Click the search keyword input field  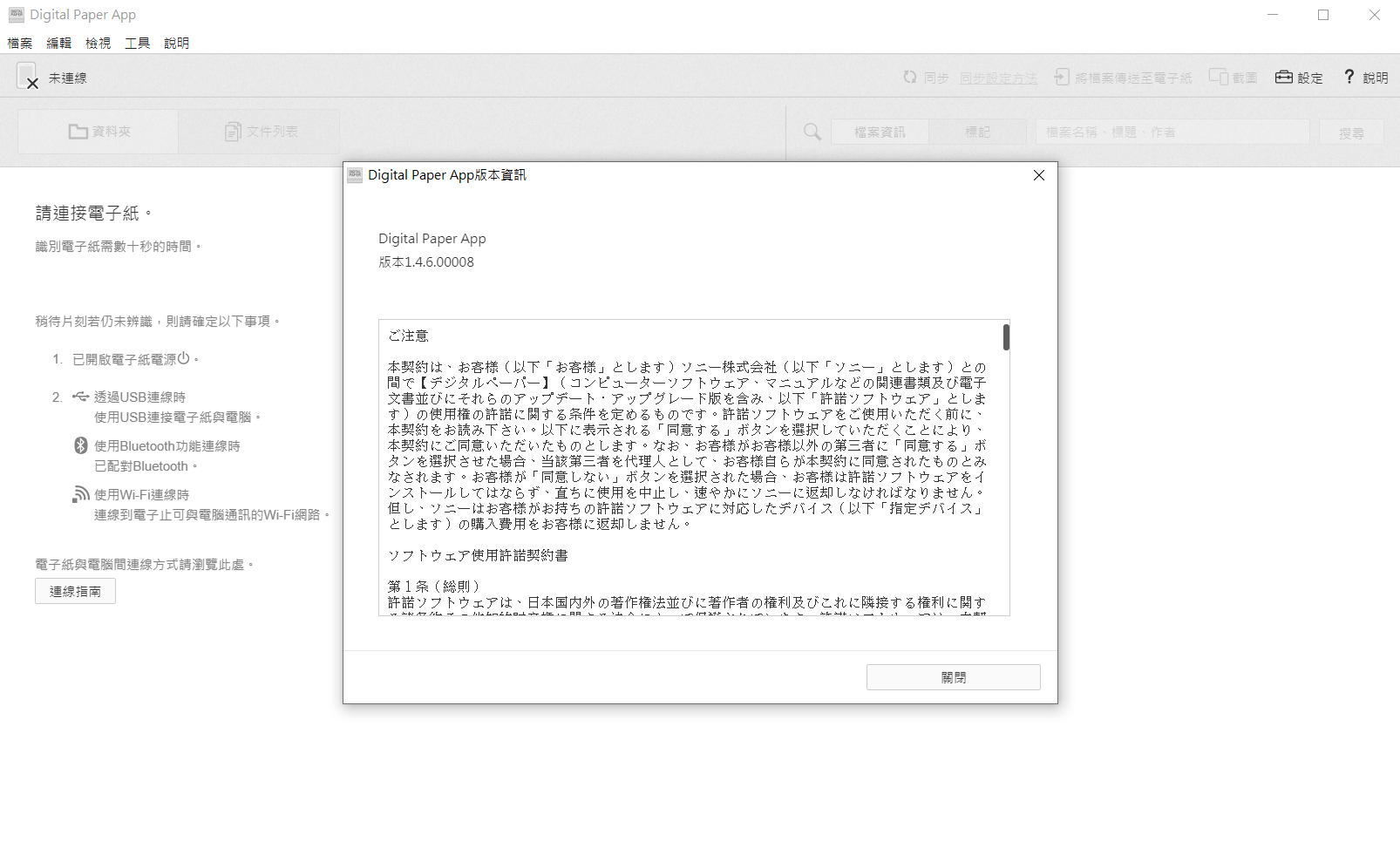click(x=1172, y=132)
